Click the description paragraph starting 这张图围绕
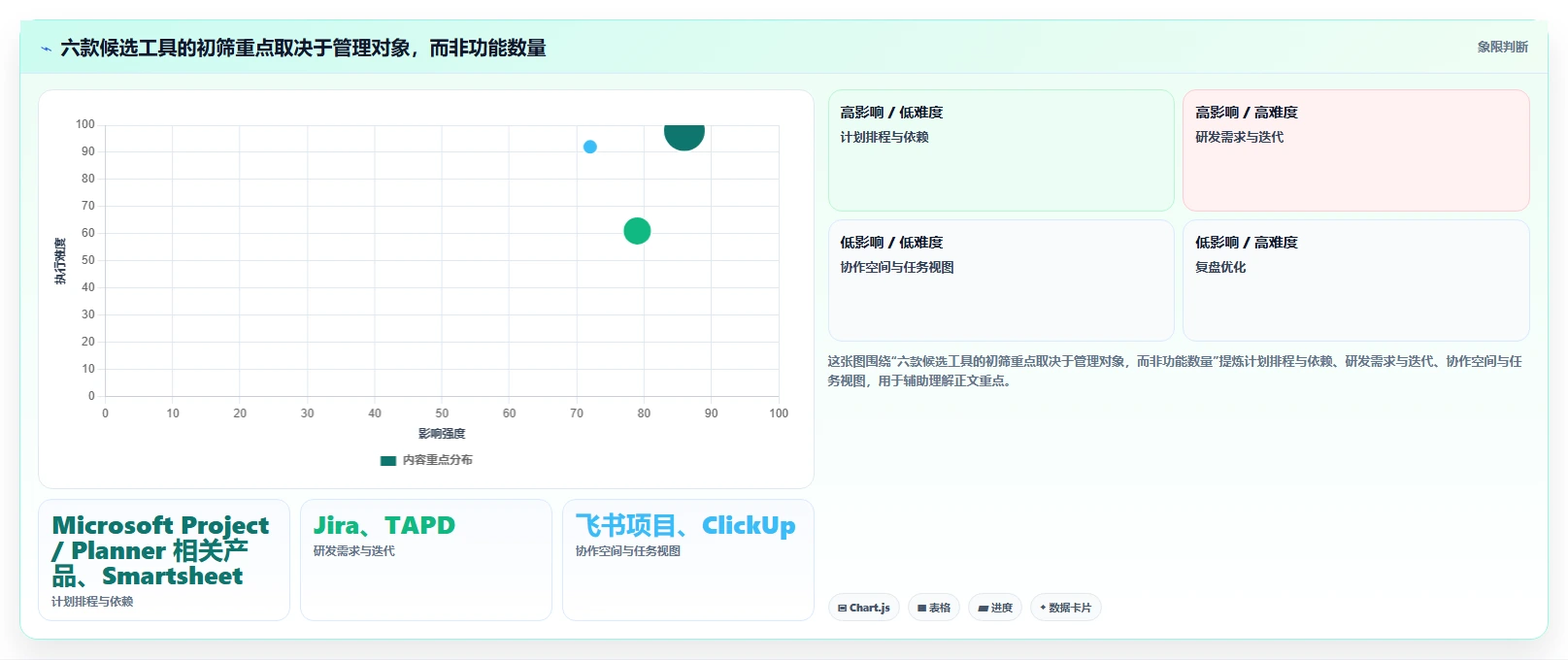The image size is (1568, 660). 1175,371
